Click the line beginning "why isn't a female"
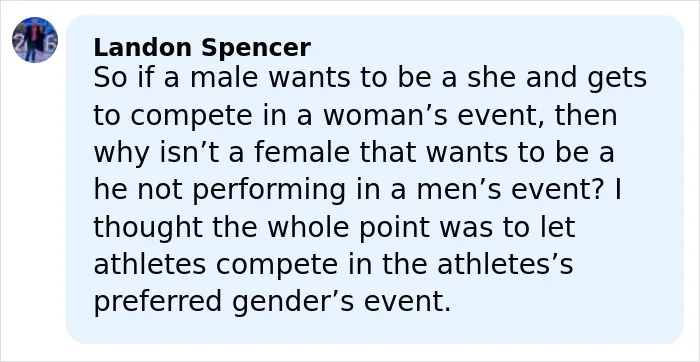The width and height of the screenshot is (700, 362). [354, 153]
